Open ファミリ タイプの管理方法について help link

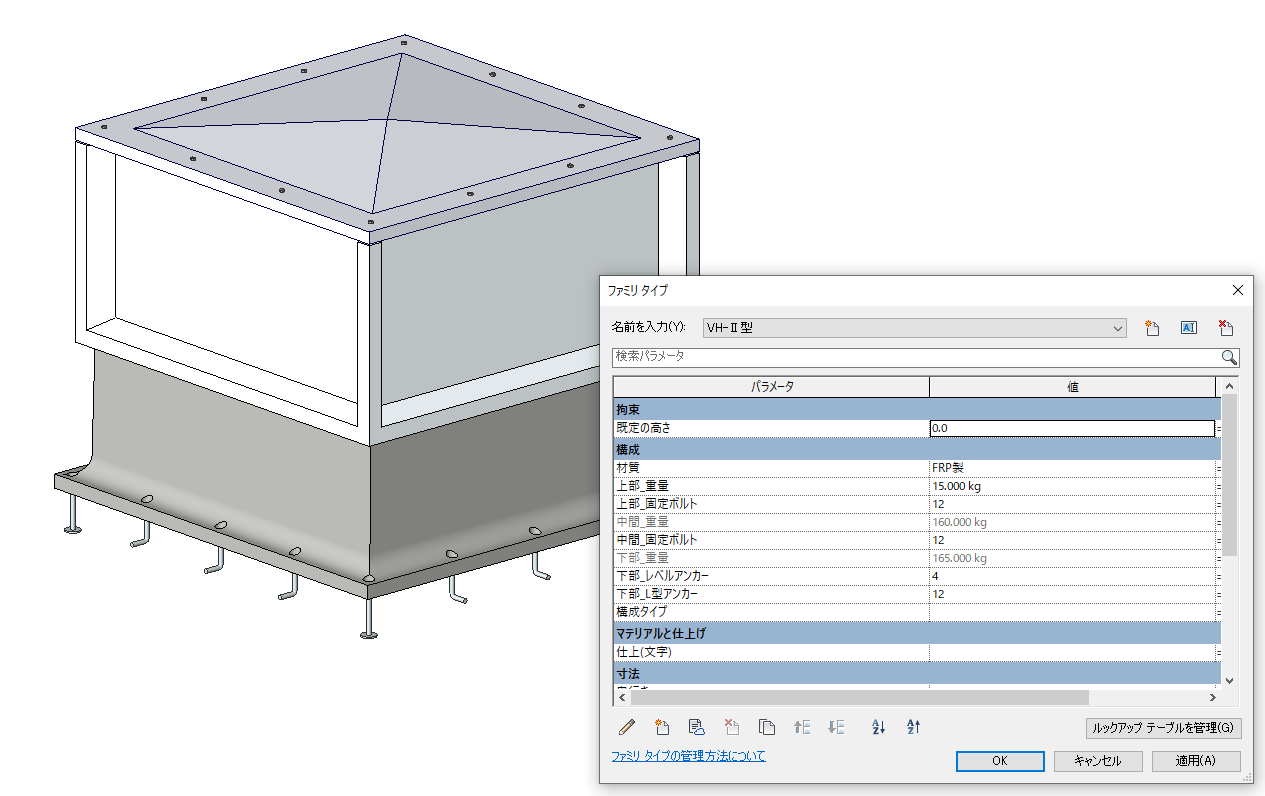pyautogui.click(x=688, y=757)
